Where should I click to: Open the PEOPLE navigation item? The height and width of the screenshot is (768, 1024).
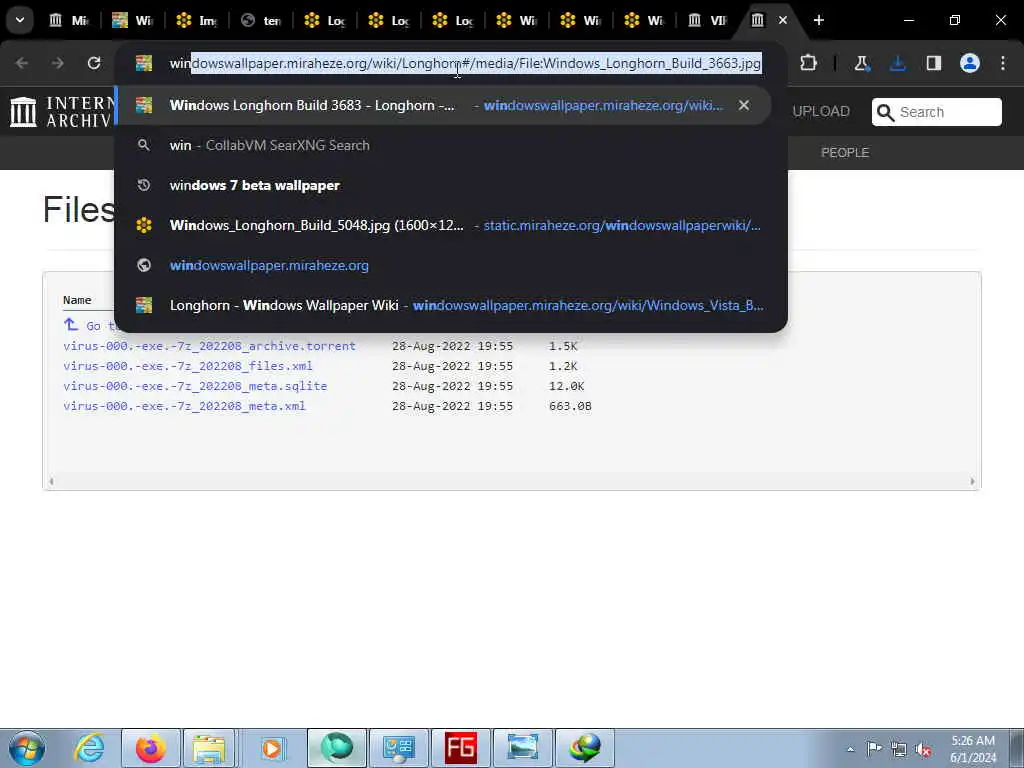click(844, 152)
